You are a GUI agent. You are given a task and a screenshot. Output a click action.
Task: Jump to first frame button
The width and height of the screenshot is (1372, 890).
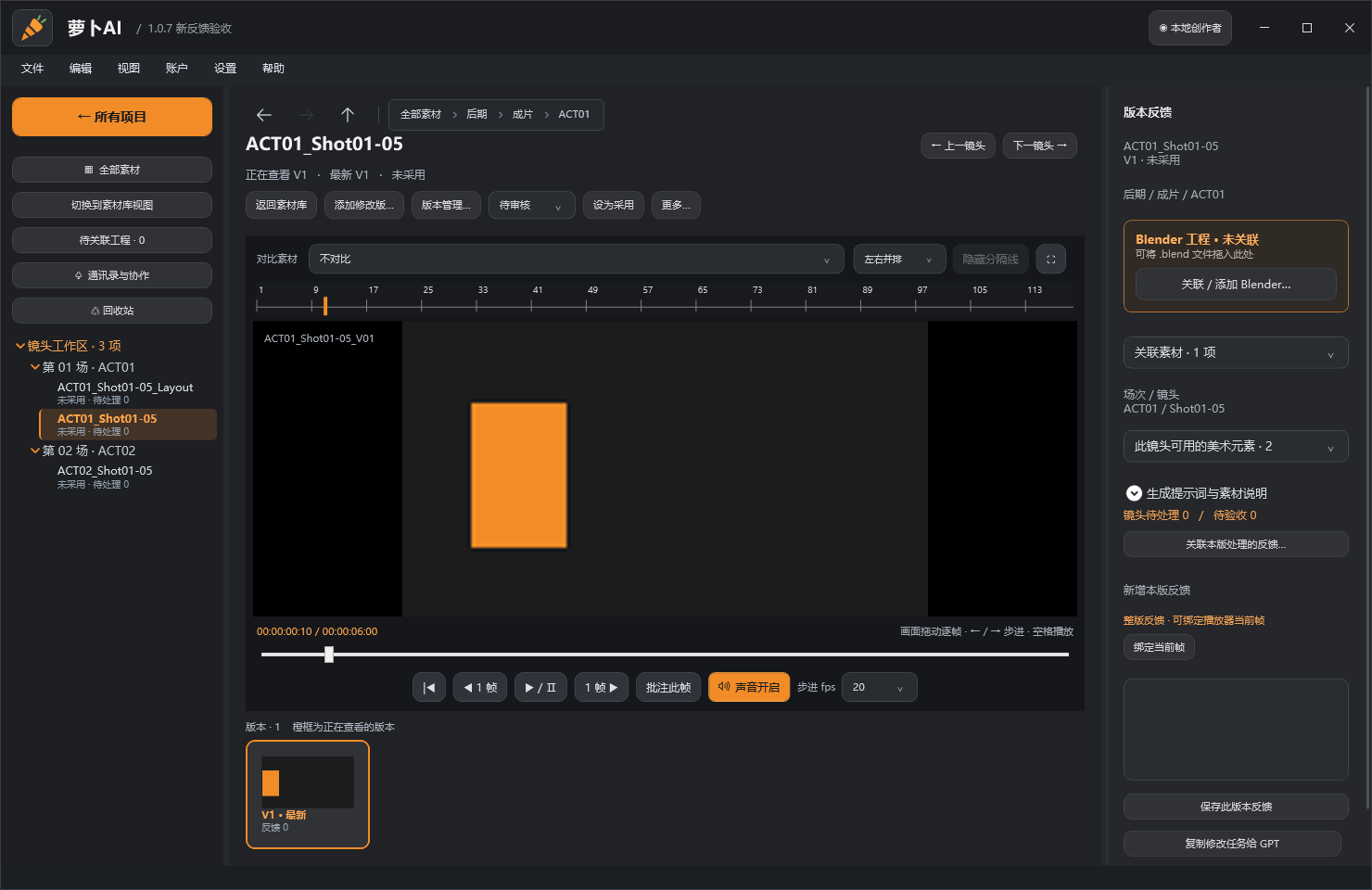click(429, 687)
